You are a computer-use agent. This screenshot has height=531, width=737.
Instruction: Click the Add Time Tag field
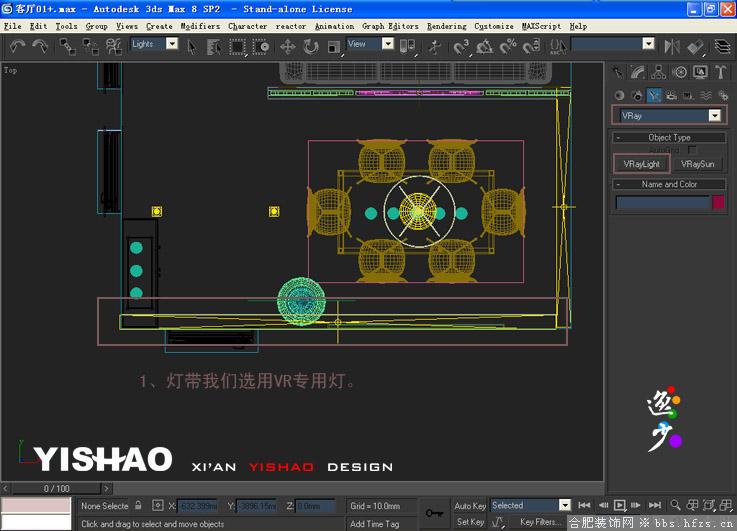374,523
